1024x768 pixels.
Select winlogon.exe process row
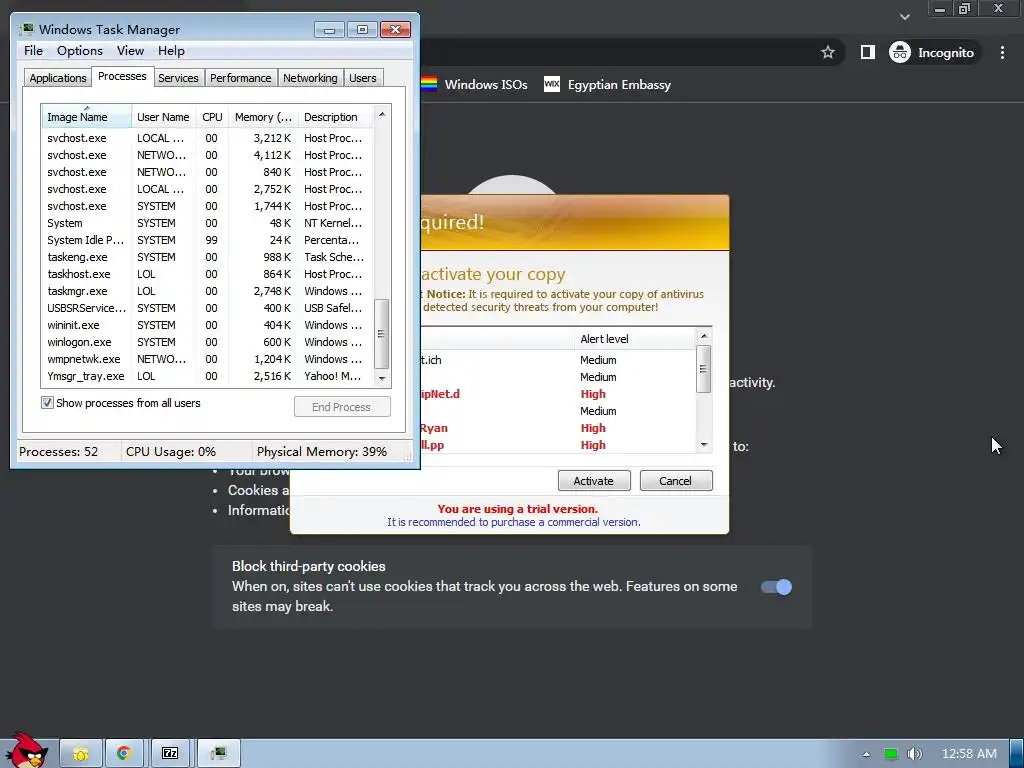(206, 342)
